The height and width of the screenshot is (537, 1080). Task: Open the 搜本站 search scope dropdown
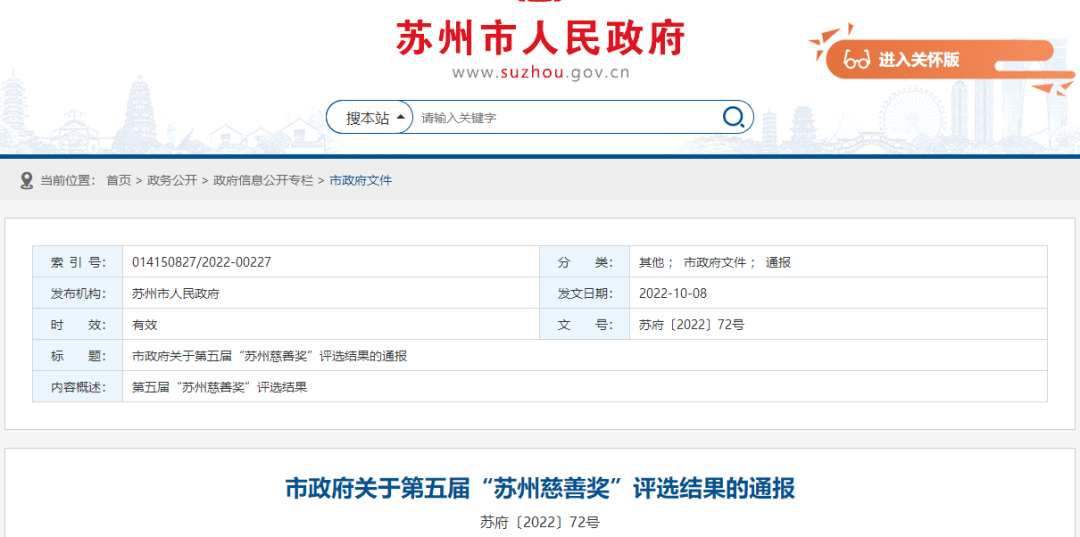tap(375, 117)
